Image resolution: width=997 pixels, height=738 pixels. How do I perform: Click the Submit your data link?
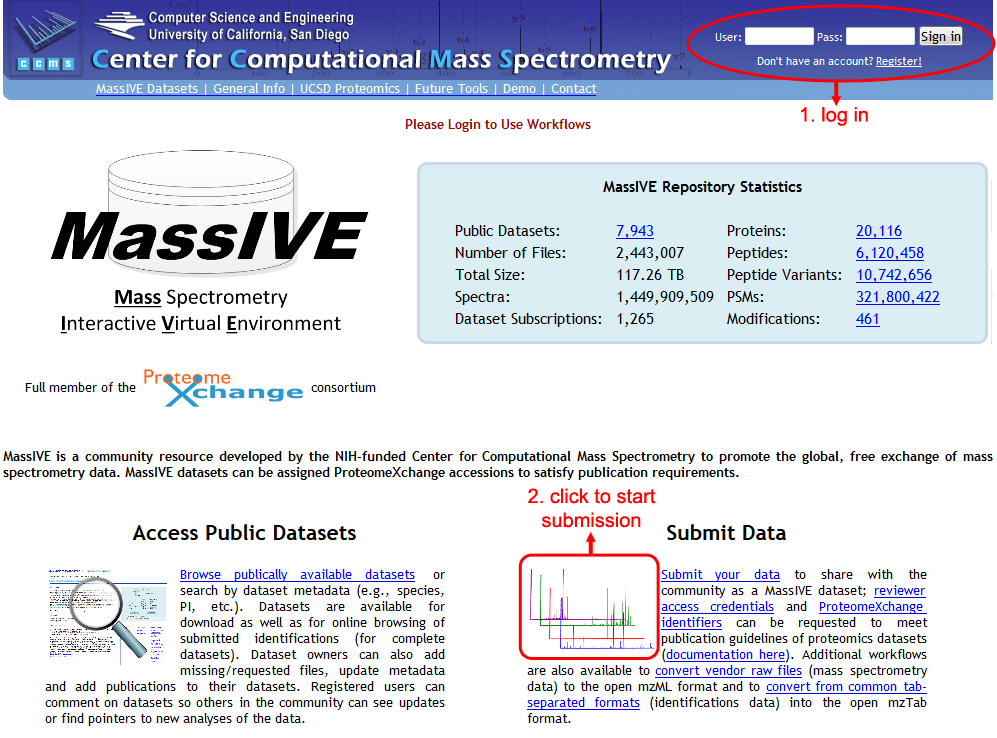coord(720,575)
